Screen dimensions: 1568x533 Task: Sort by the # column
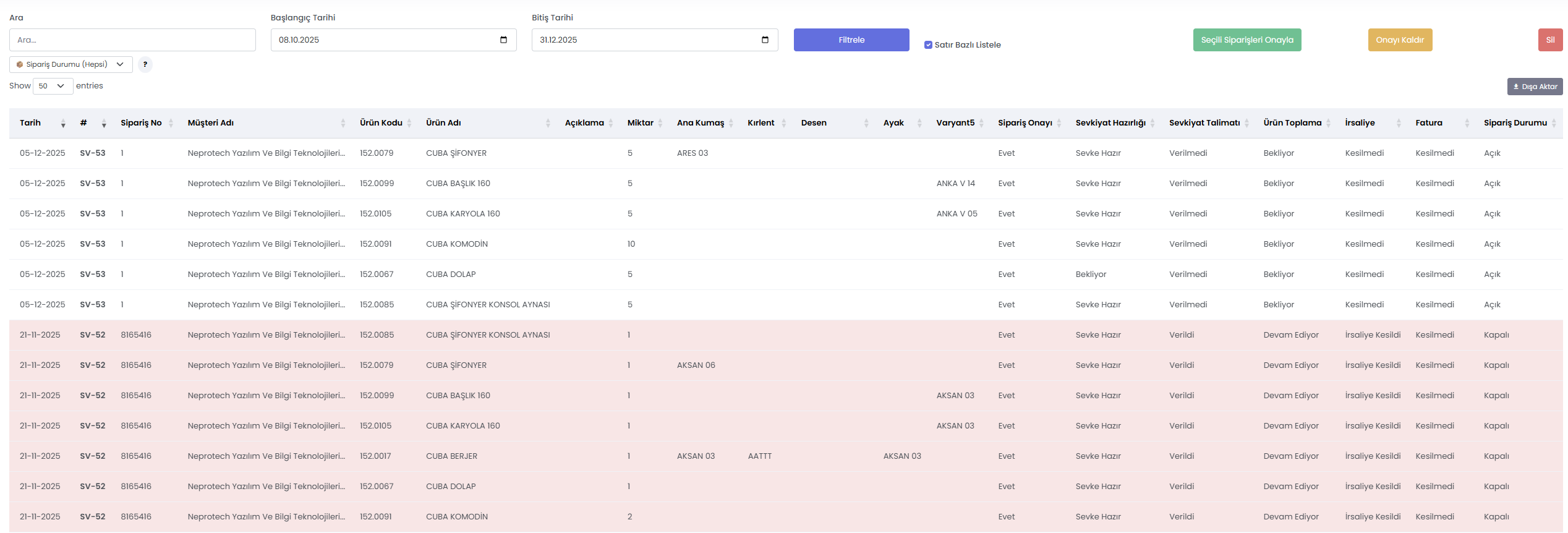(x=93, y=123)
